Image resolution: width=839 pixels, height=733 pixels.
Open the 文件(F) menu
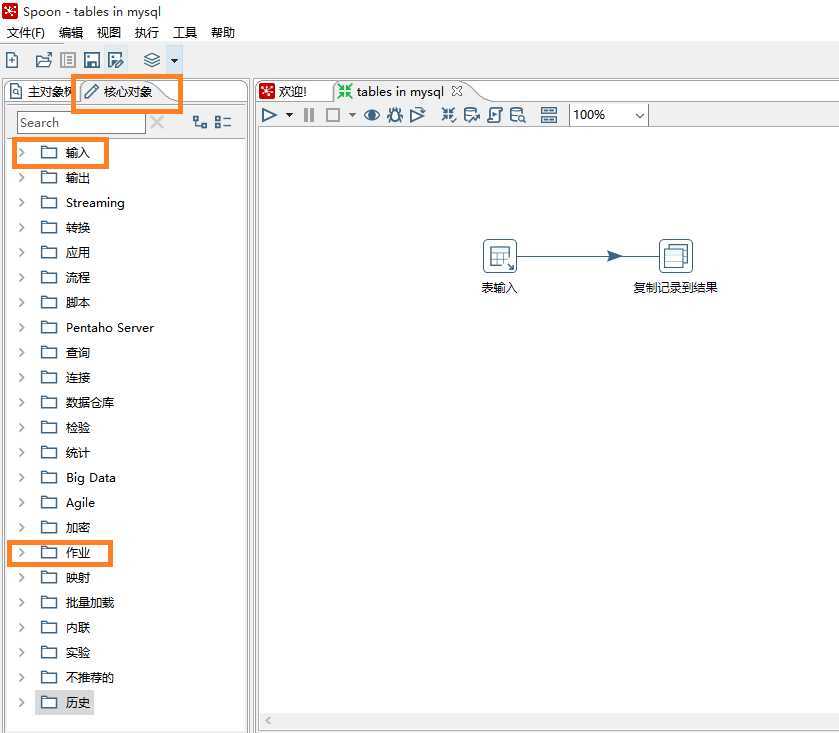[26, 33]
